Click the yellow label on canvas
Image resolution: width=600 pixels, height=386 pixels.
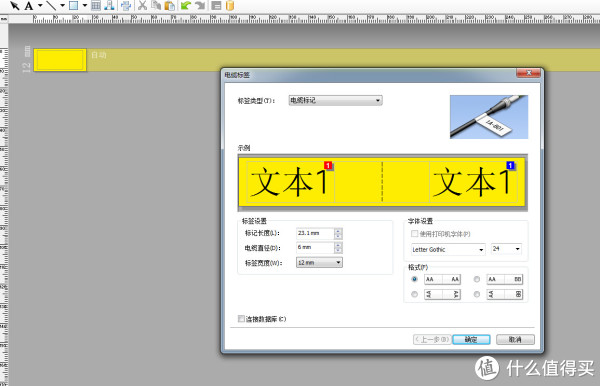point(60,60)
